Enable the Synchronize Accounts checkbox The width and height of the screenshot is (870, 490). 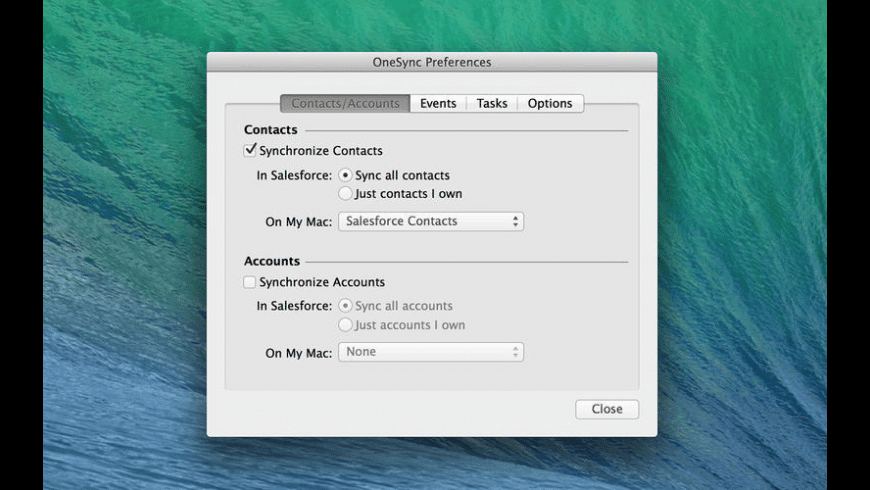pyautogui.click(x=250, y=282)
